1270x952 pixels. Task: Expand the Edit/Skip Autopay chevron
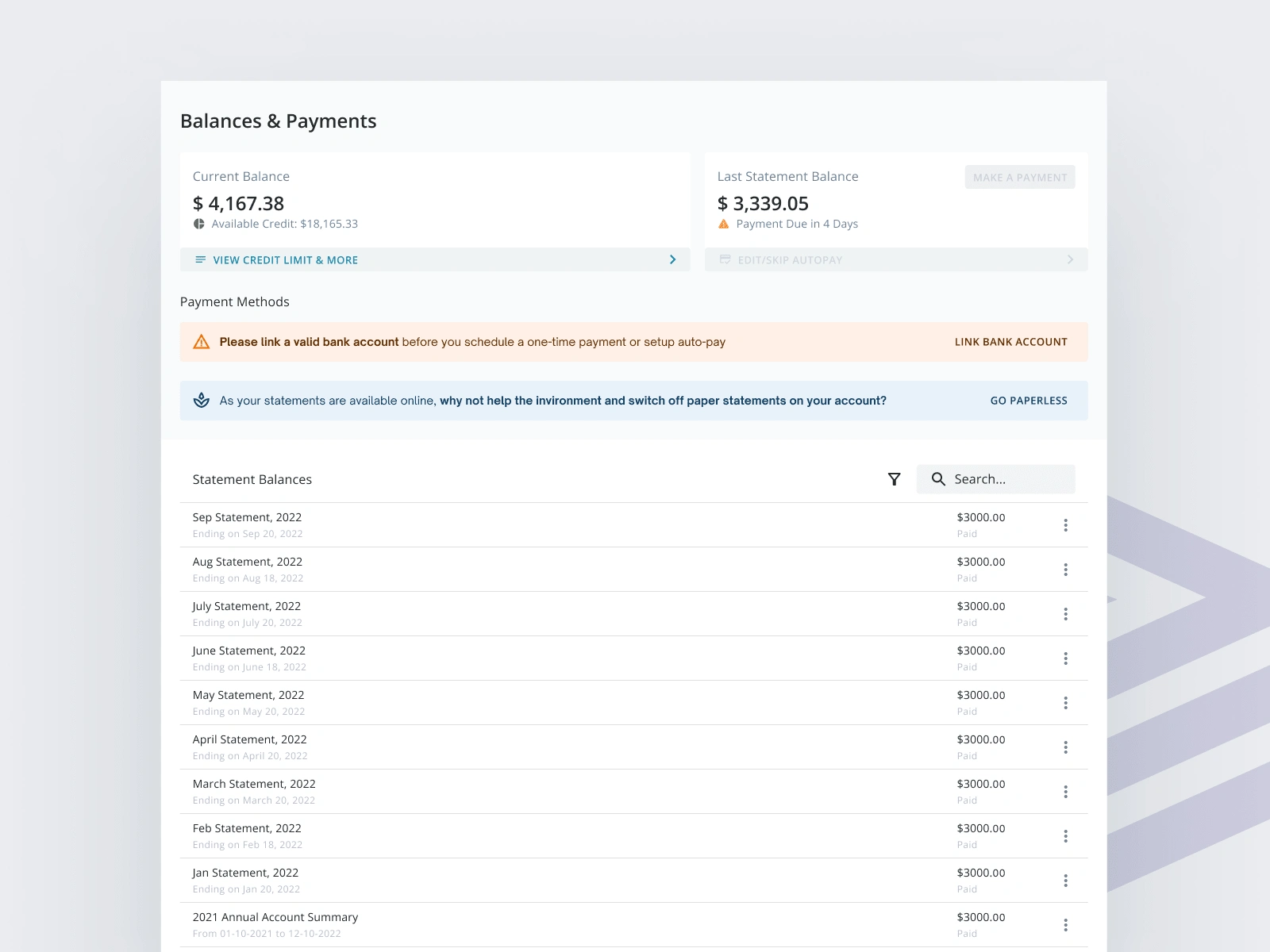(x=1070, y=259)
